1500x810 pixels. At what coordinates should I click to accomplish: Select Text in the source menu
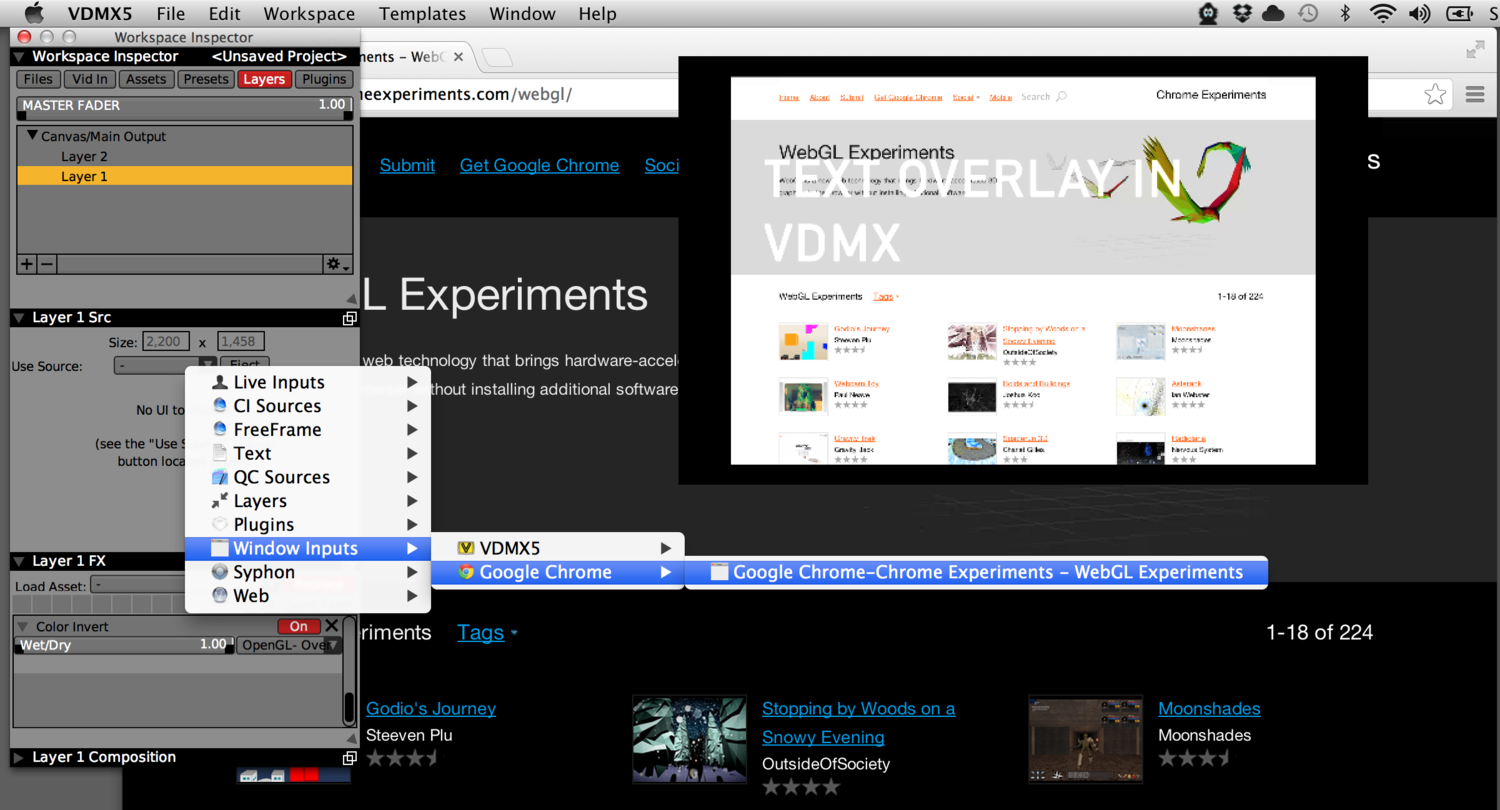point(308,453)
